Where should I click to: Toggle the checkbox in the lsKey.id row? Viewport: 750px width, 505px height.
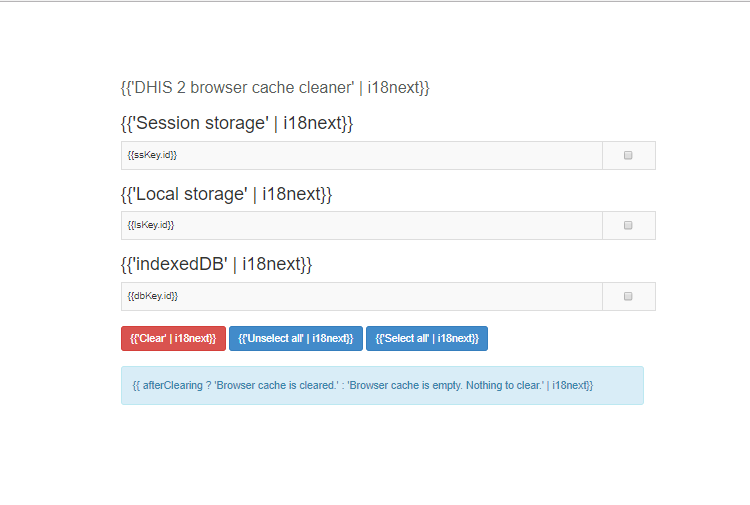point(628,225)
